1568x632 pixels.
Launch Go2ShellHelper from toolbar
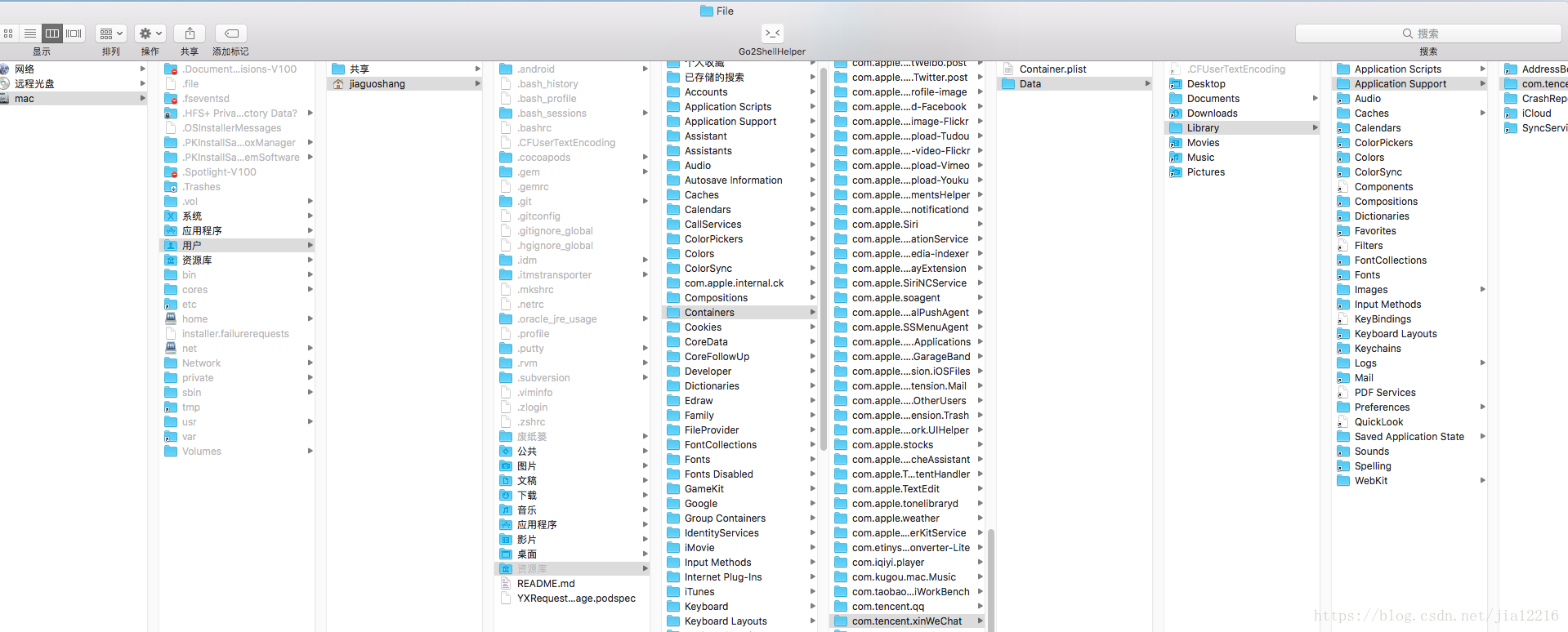772,33
